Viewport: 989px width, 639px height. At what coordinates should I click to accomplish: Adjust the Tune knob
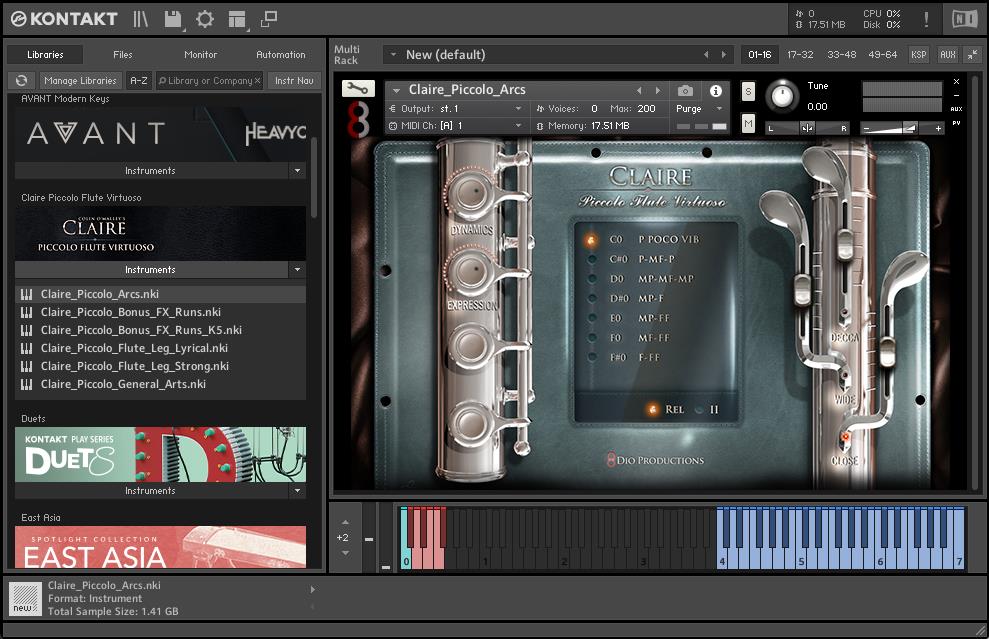pyautogui.click(x=782, y=97)
